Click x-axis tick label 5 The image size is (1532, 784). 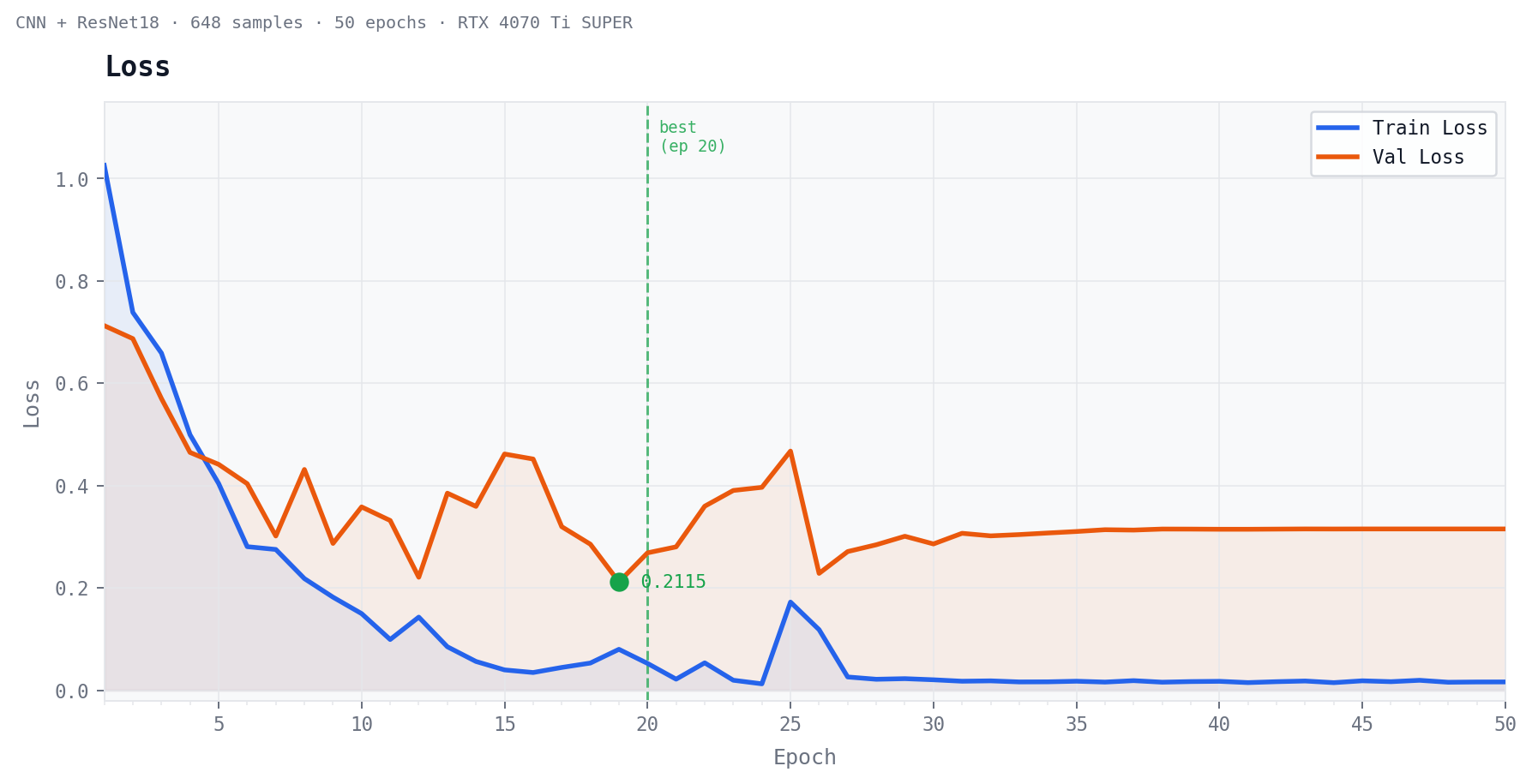219,725
